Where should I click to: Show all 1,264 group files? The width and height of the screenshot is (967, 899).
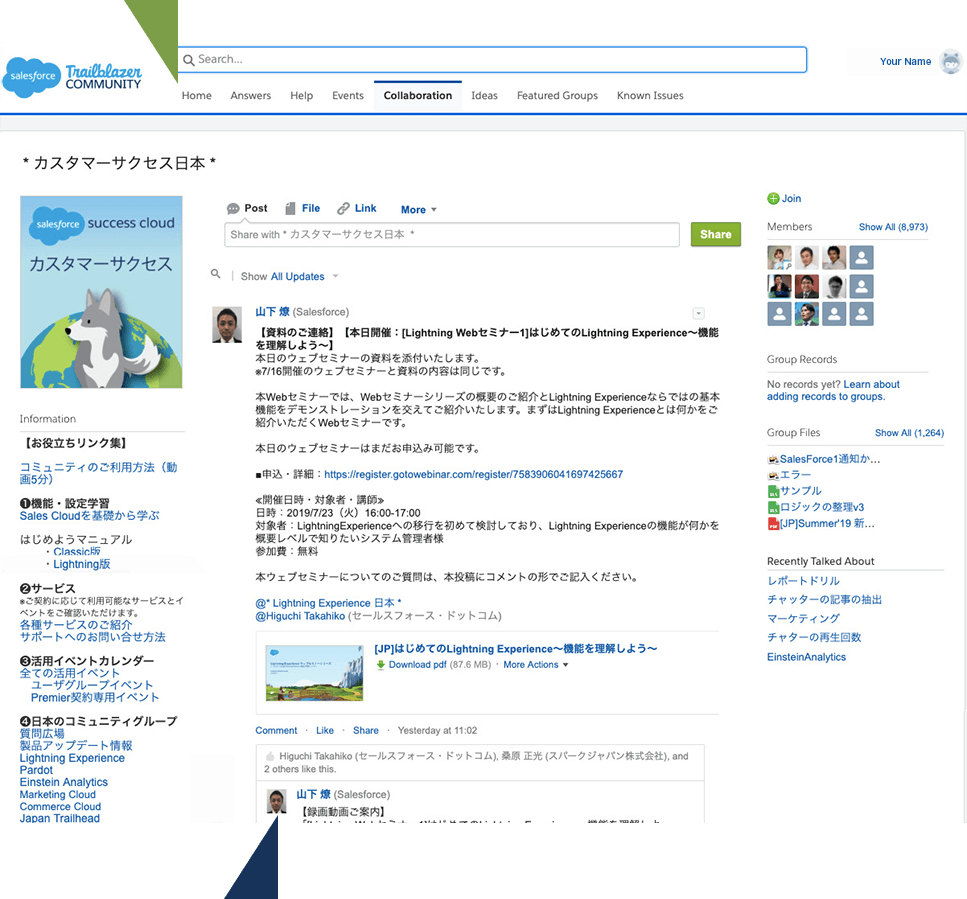point(909,433)
